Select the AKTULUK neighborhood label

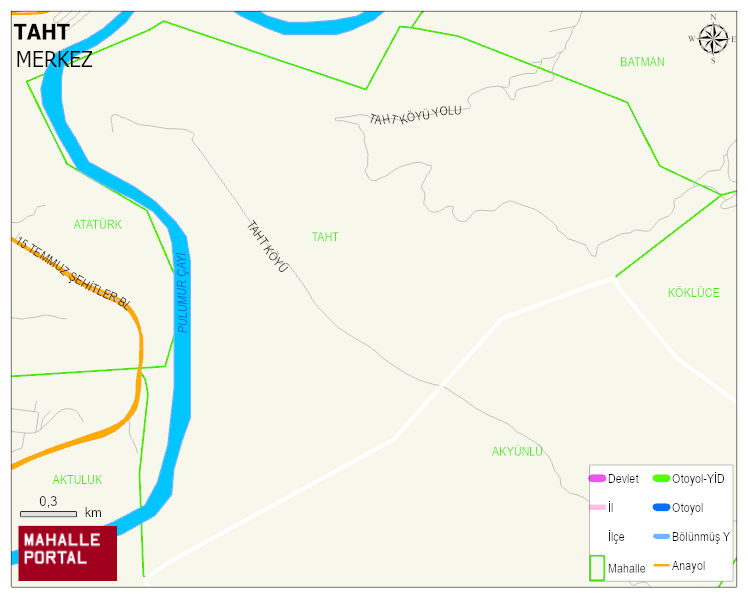tap(77, 480)
